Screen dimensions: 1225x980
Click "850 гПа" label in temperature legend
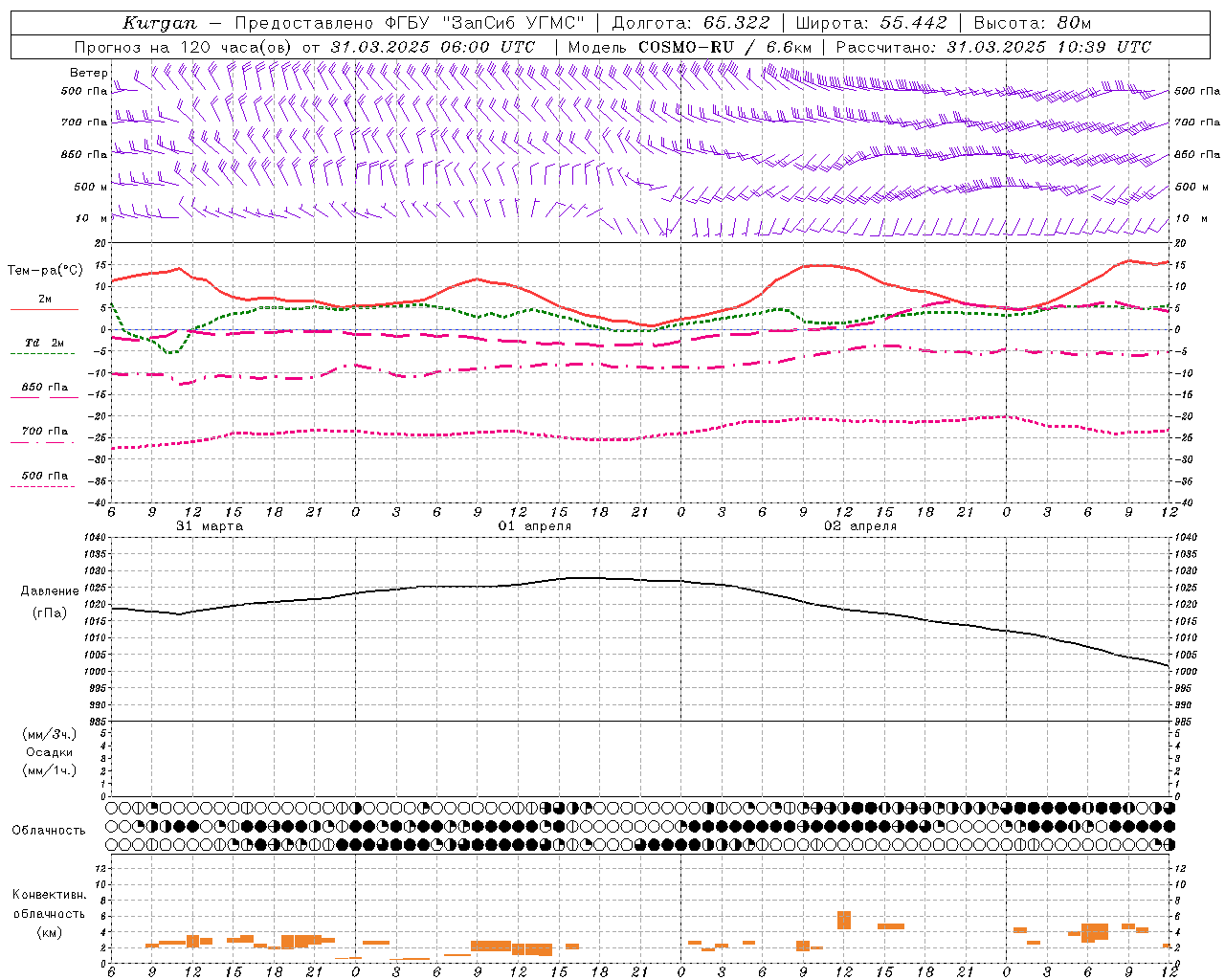pyautogui.click(x=44, y=388)
